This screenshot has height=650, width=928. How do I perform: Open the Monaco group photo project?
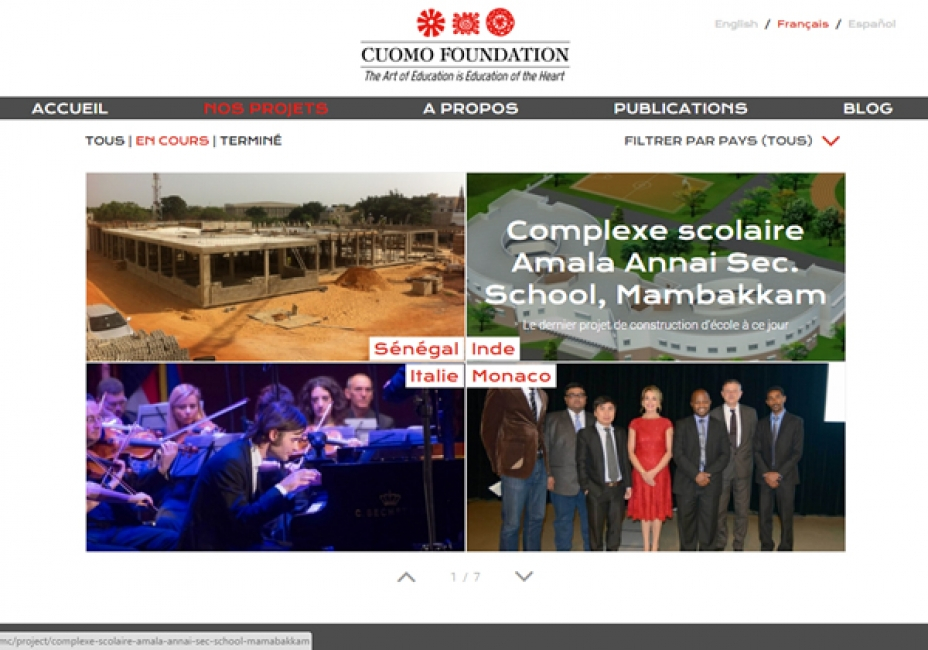(x=656, y=458)
